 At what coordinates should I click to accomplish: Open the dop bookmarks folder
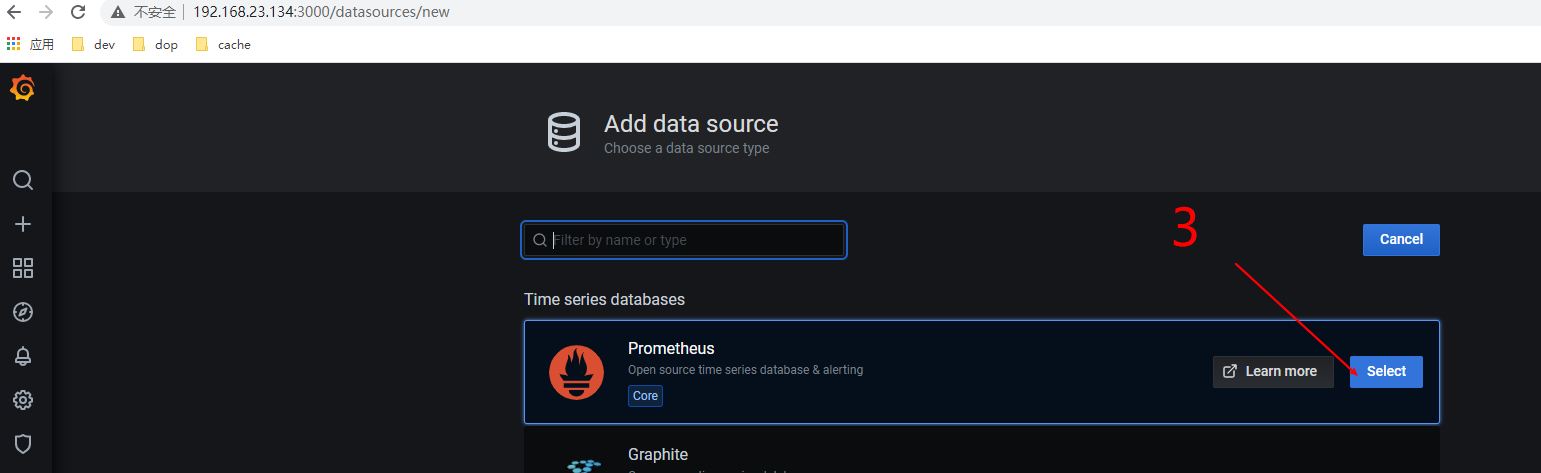155,45
